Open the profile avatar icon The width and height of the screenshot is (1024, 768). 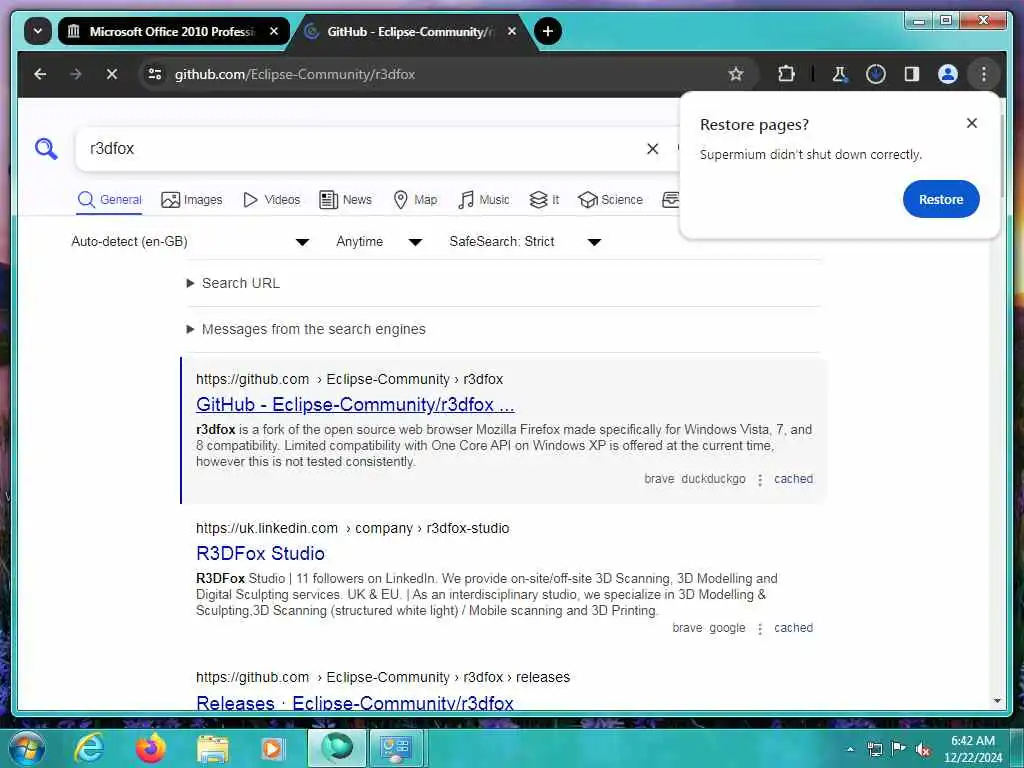point(948,74)
